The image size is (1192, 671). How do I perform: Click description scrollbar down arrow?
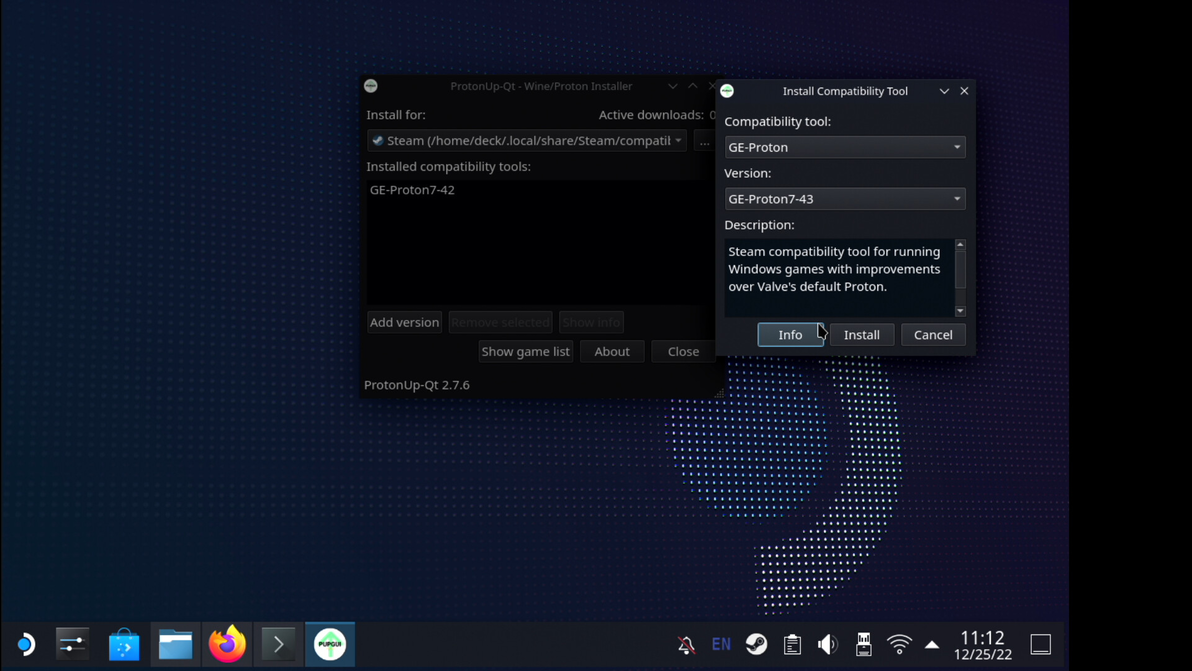[x=960, y=311]
